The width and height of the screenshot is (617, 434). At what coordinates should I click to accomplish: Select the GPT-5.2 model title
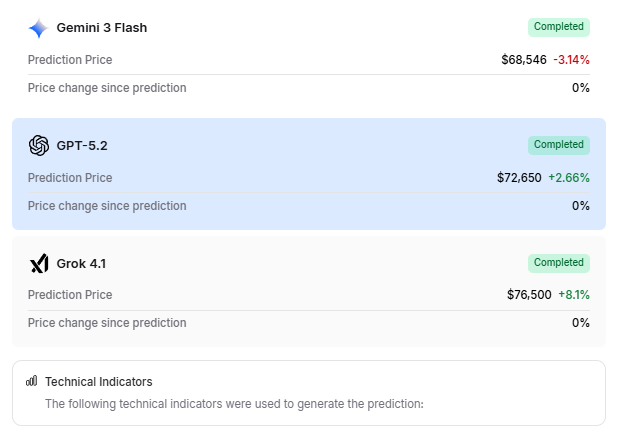pos(82,146)
